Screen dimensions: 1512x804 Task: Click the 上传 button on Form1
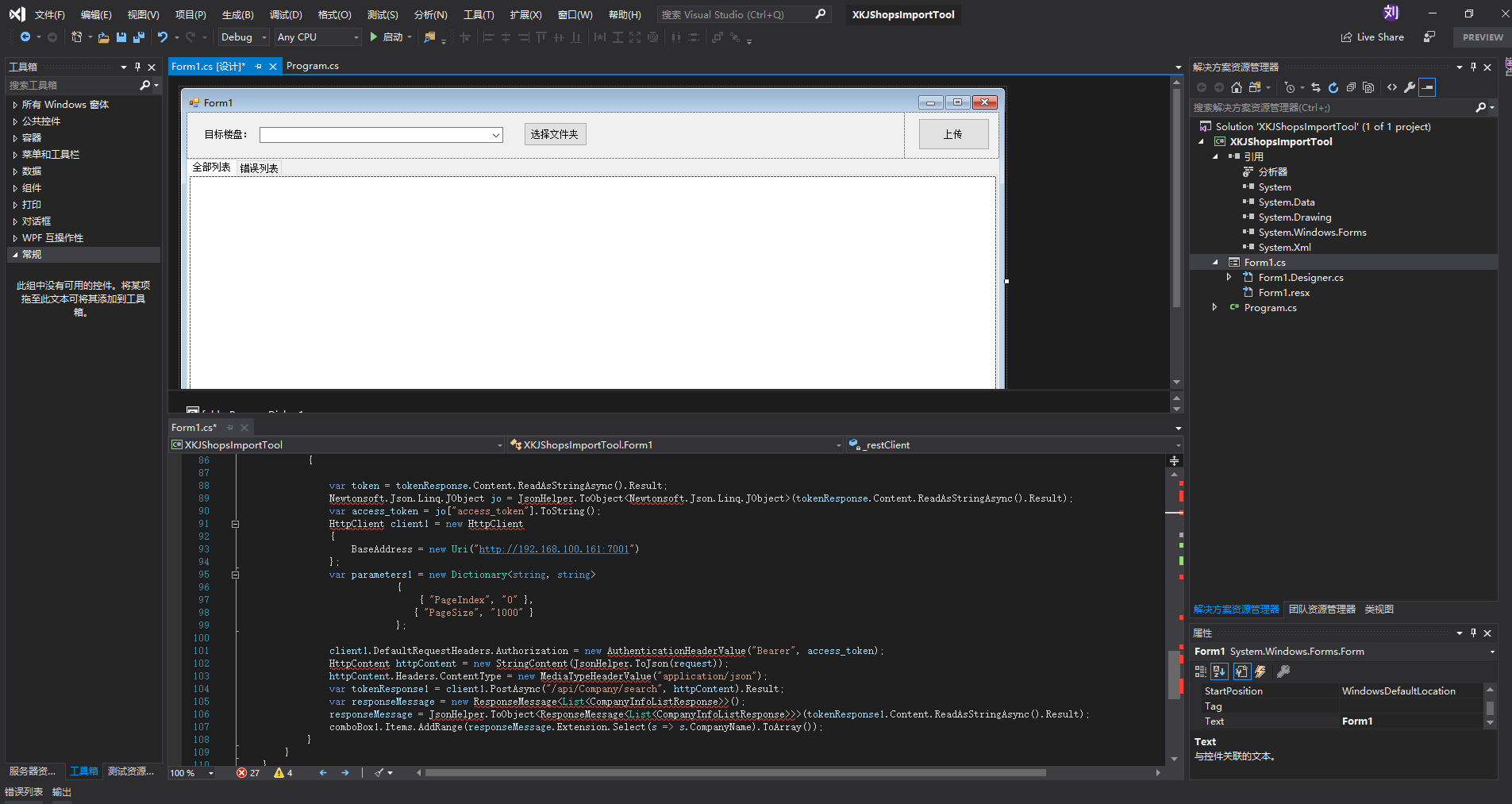pyautogui.click(x=954, y=133)
